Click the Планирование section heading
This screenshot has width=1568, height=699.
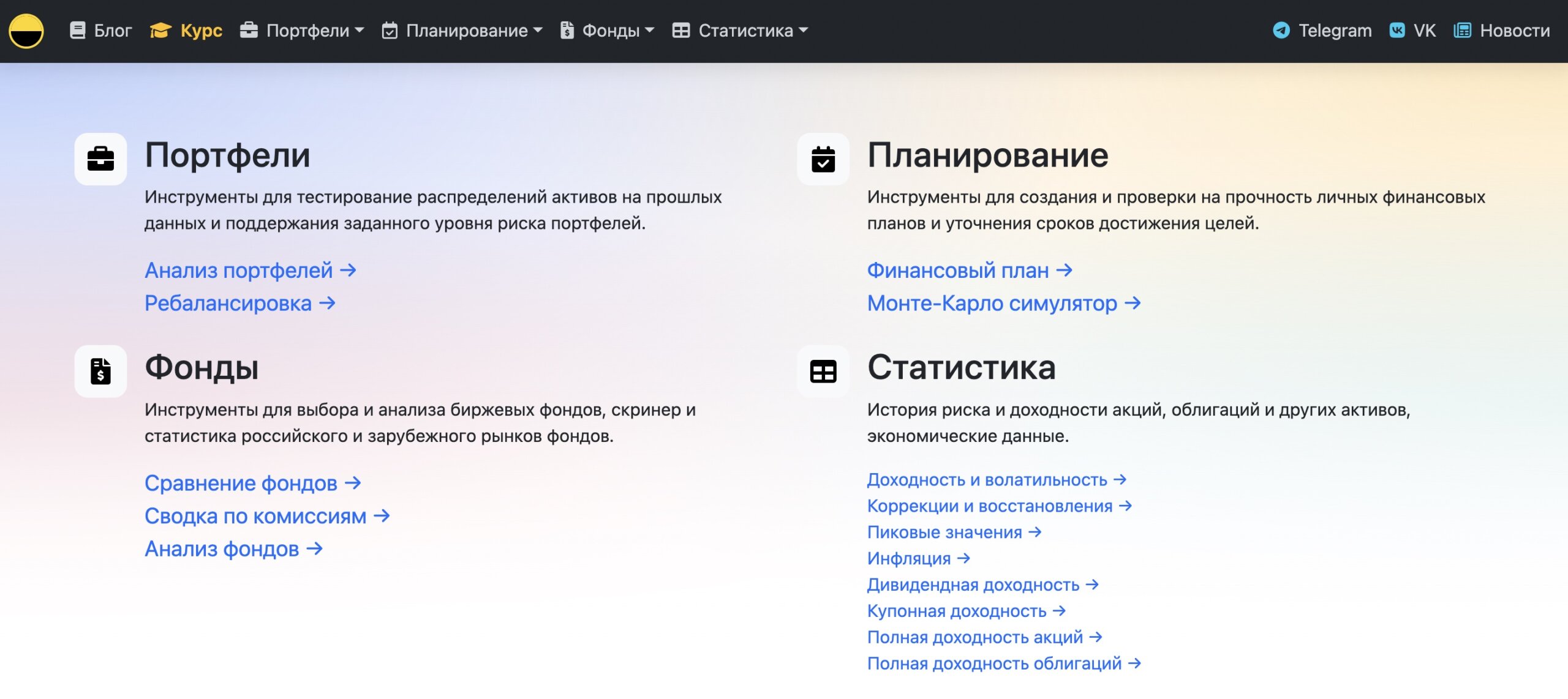point(987,155)
